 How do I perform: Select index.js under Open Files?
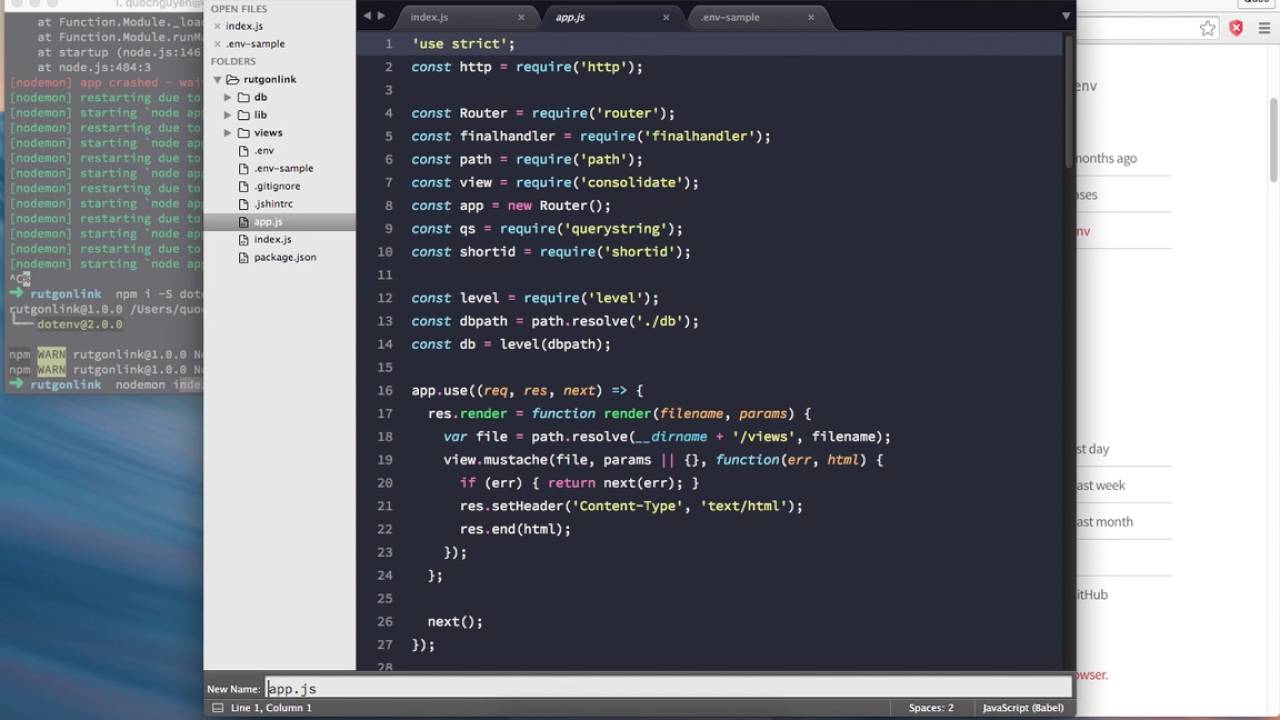pyautogui.click(x=245, y=26)
